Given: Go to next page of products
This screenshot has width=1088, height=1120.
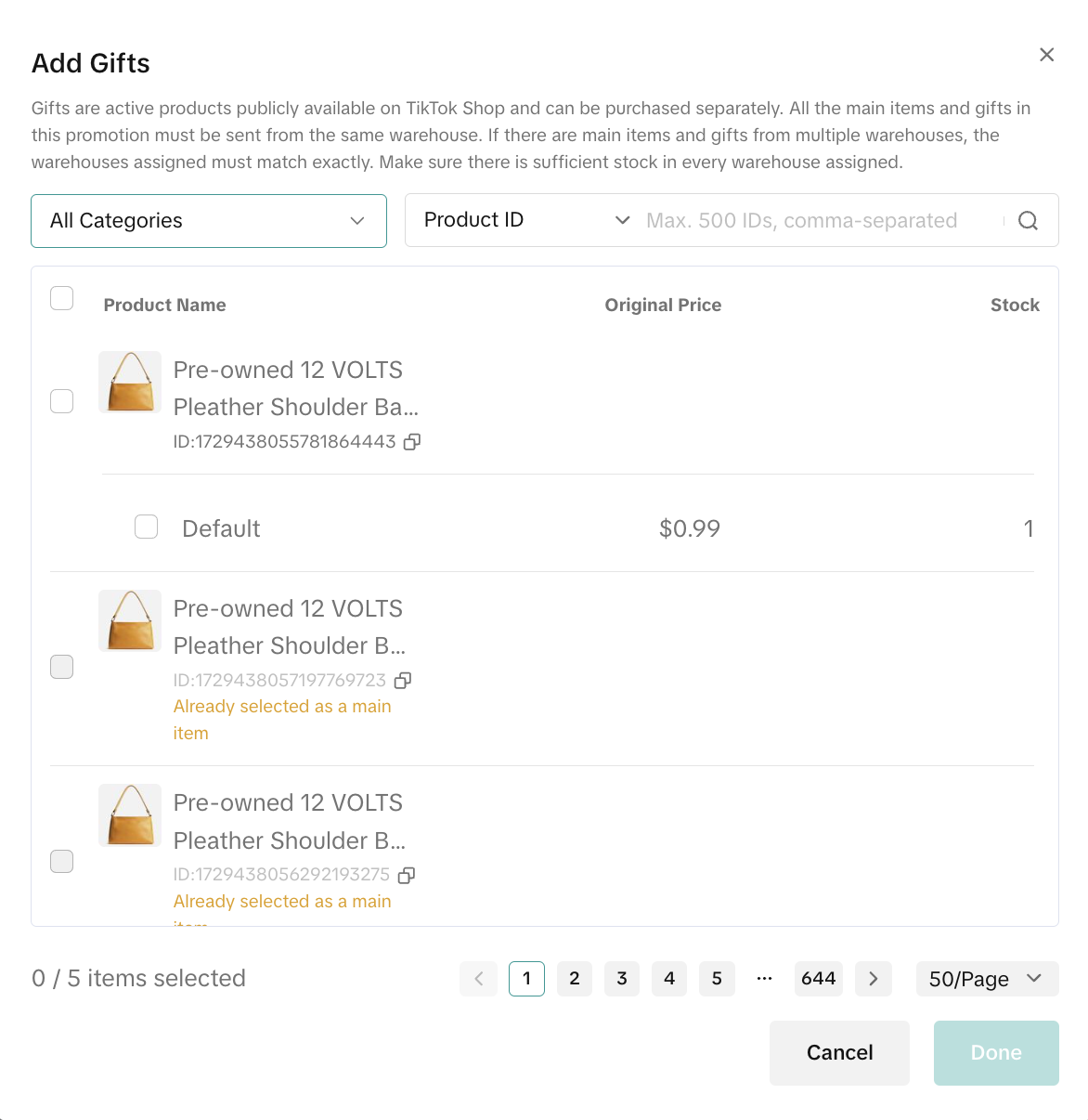Looking at the screenshot, I should click(x=873, y=979).
